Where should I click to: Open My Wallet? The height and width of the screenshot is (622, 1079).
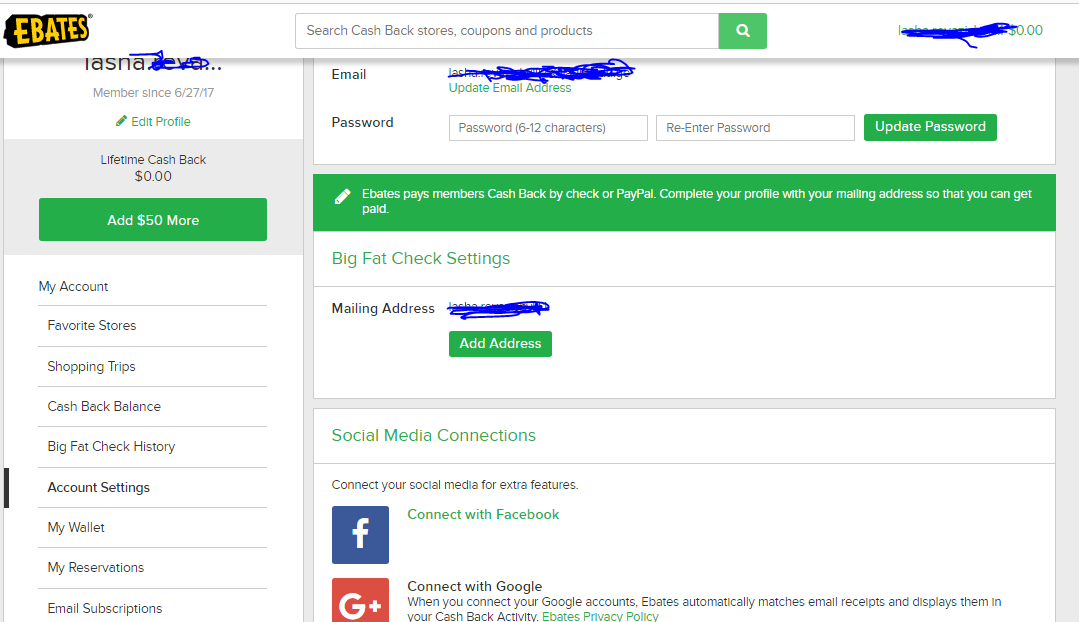pos(76,528)
